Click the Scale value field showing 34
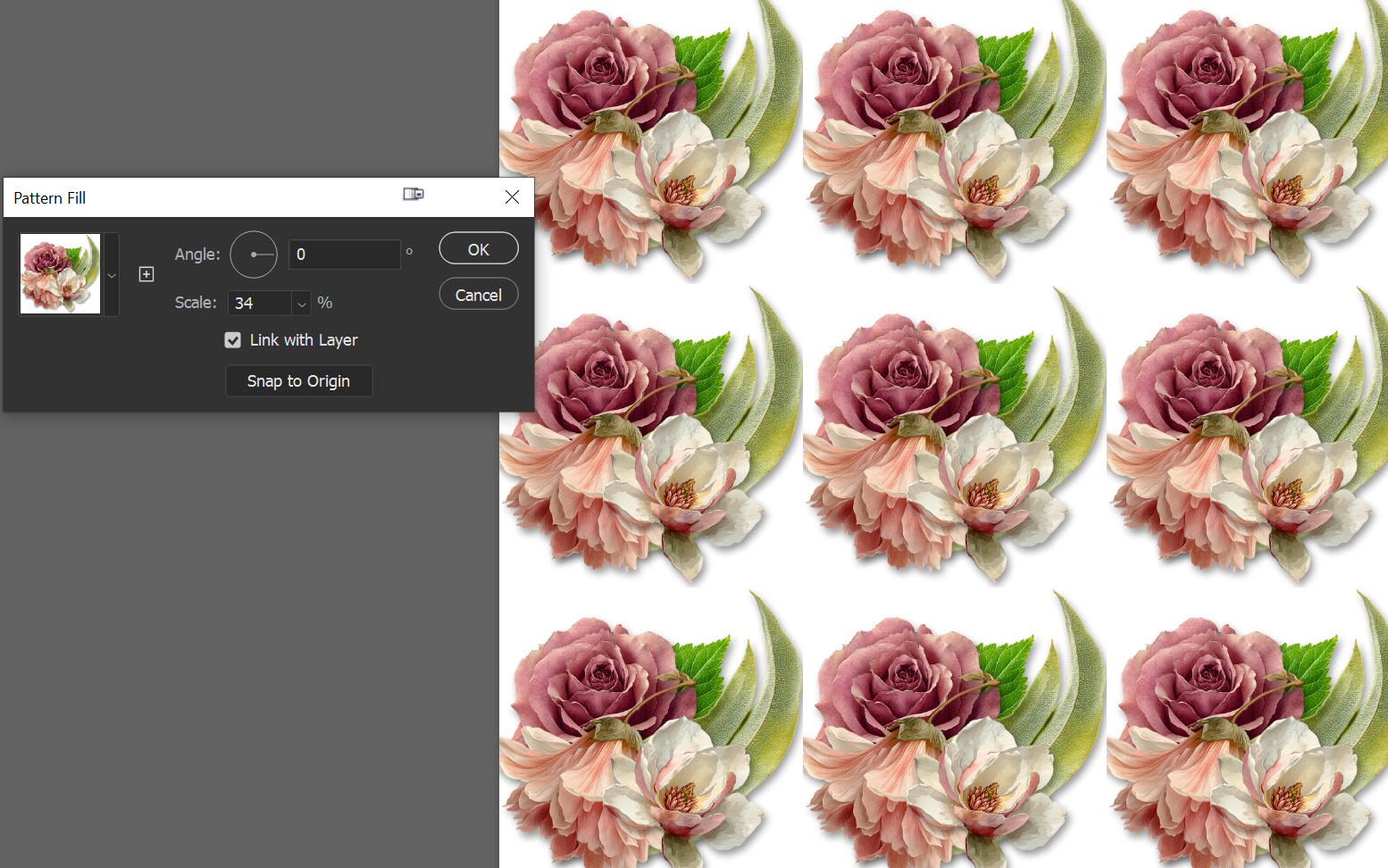Image resolution: width=1388 pixels, height=868 pixels. (x=260, y=304)
